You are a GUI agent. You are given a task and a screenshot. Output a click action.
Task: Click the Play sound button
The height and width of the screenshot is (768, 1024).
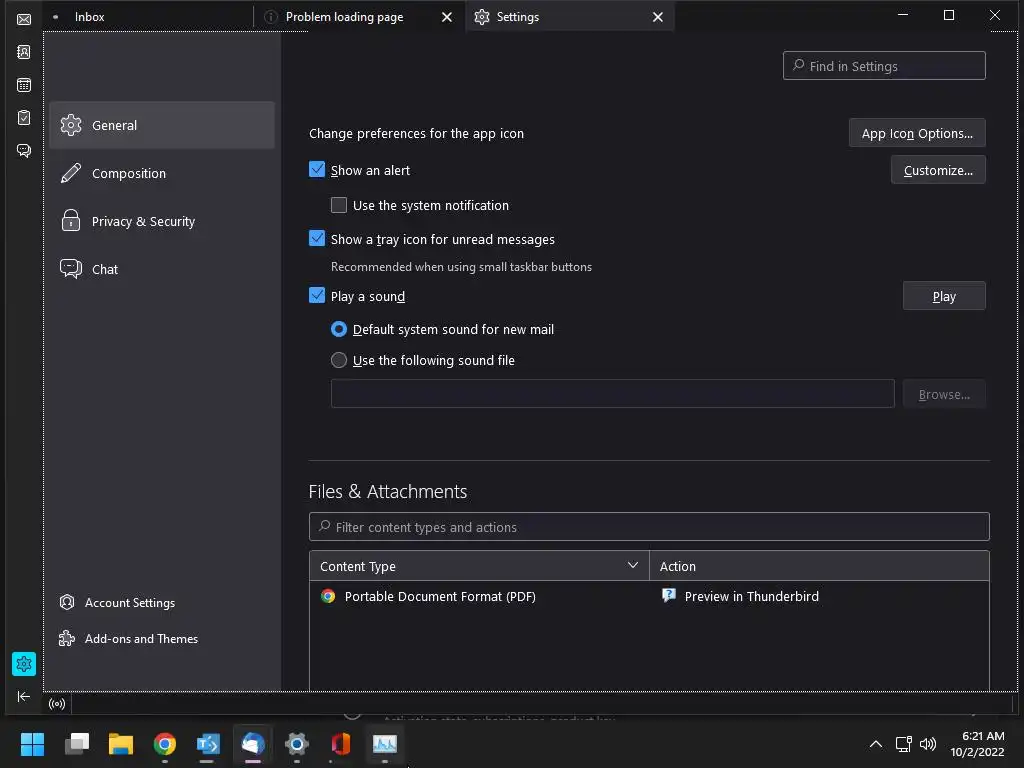click(944, 296)
